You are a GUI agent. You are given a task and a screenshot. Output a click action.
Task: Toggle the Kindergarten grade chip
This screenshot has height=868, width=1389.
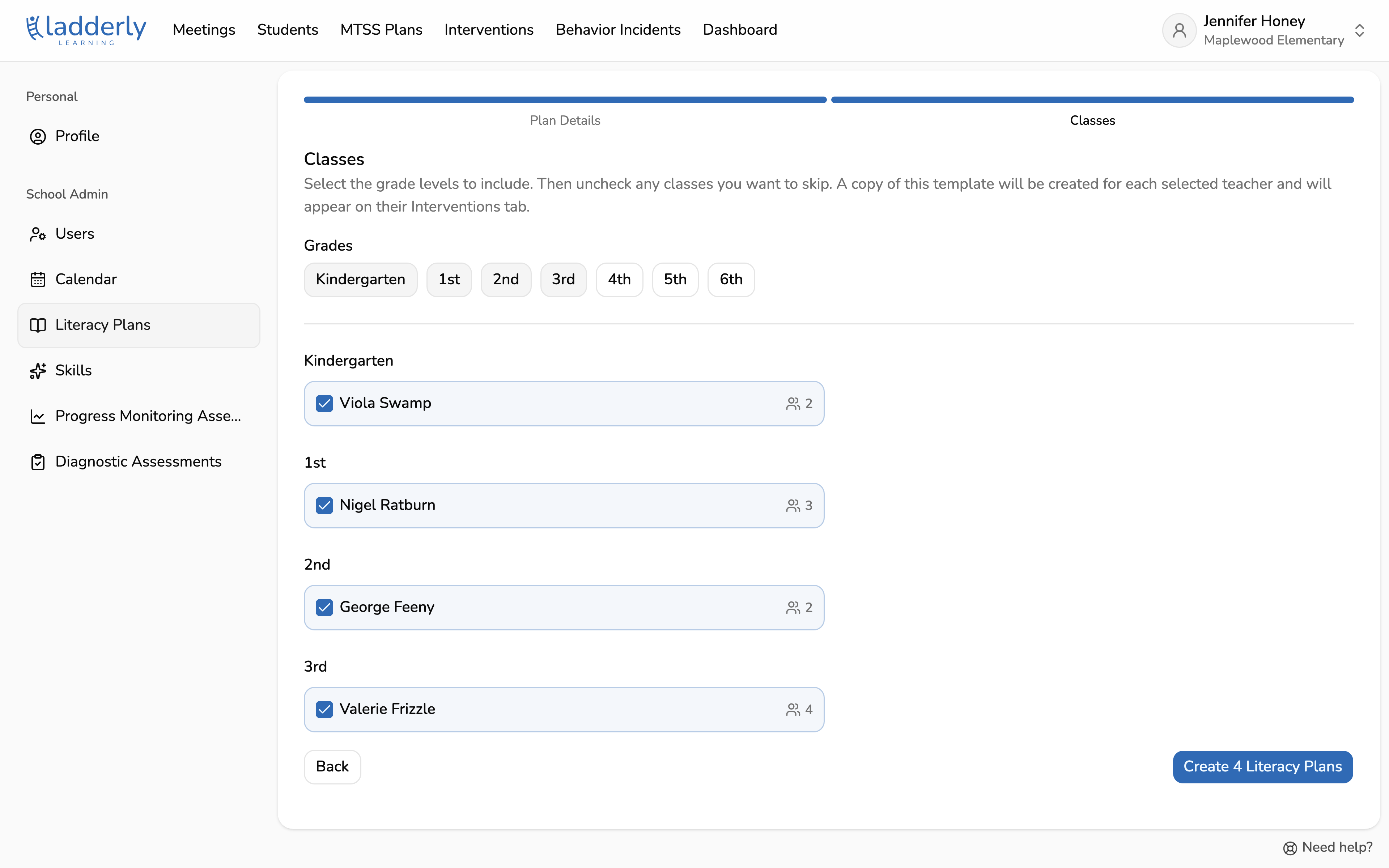tap(360, 280)
